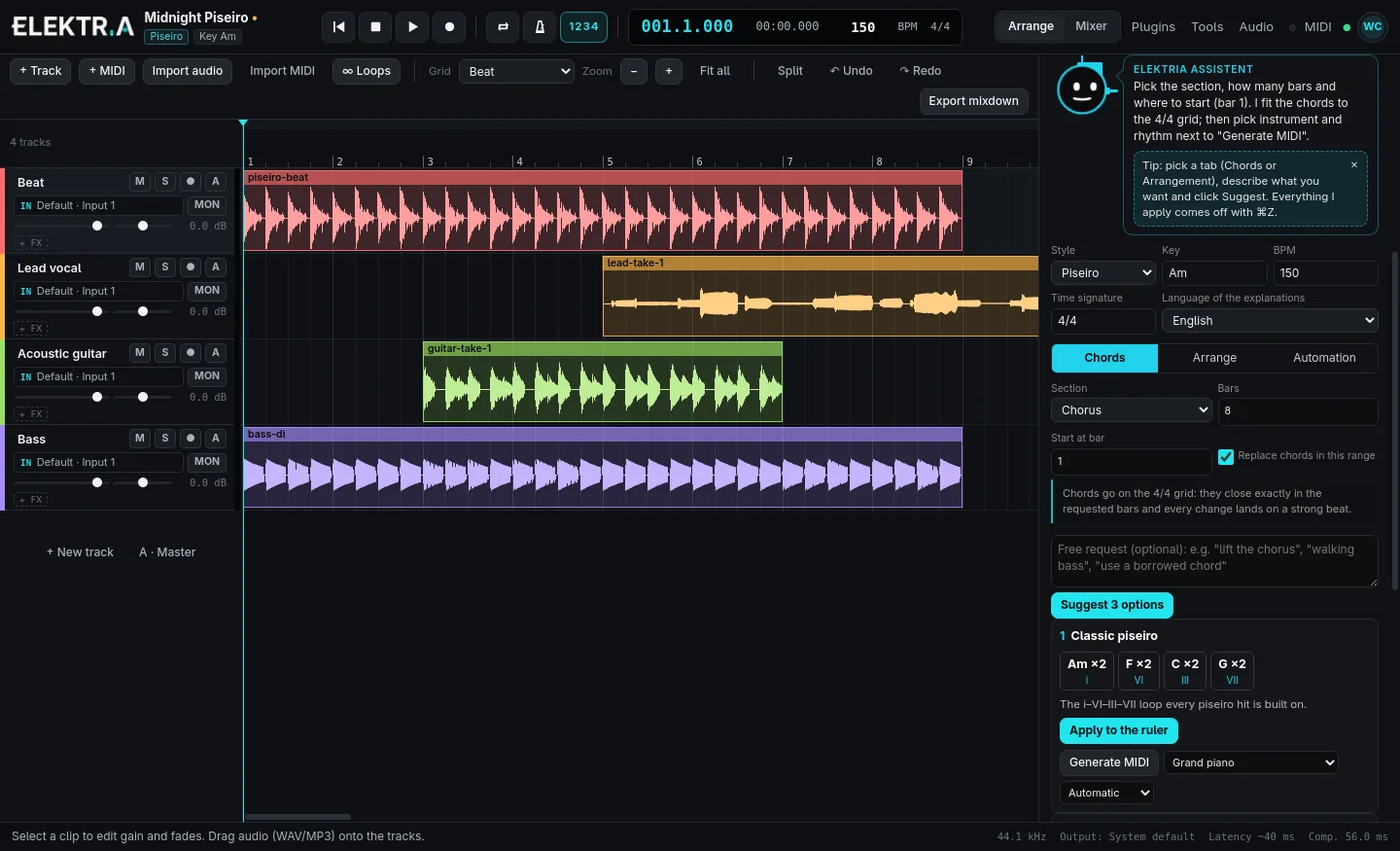Image resolution: width=1400 pixels, height=851 pixels.
Task: Select the guitar-take-1 clip
Action: pos(603,381)
